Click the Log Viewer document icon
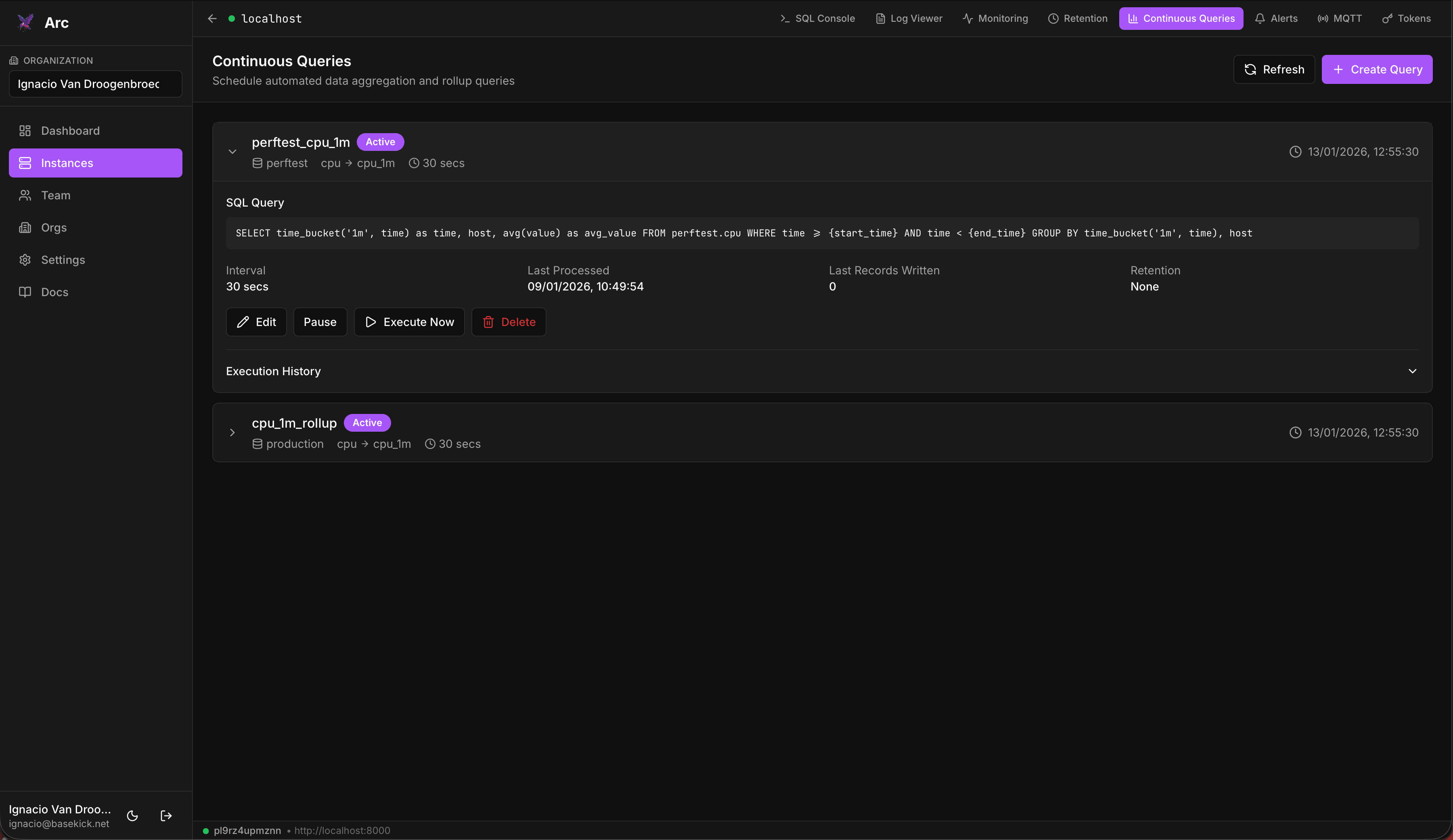1453x840 pixels. 880,19
